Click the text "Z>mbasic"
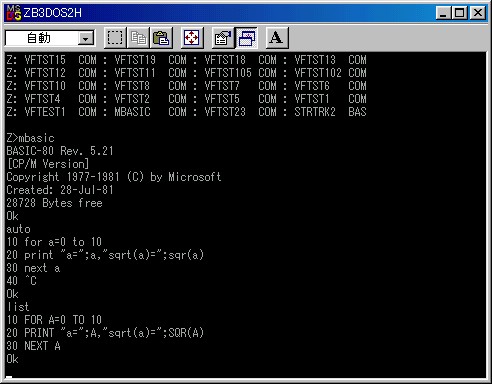This screenshot has width=492, height=384. point(30,138)
